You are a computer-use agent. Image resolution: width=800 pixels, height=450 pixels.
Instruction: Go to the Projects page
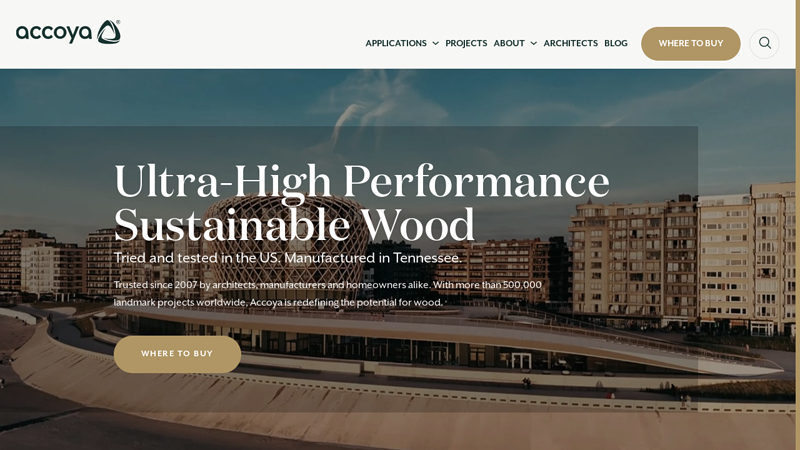(466, 43)
